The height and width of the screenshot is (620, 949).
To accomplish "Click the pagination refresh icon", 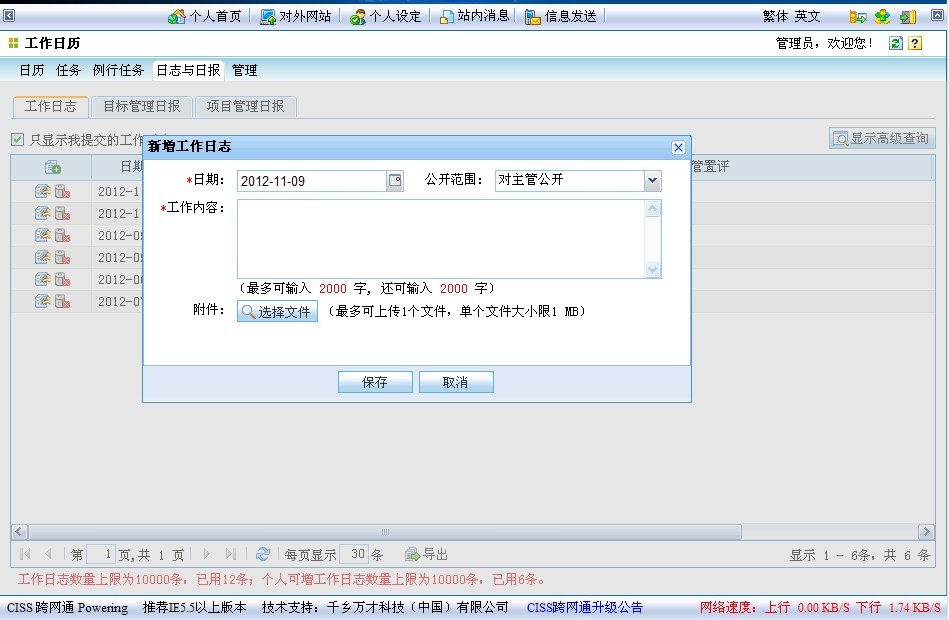I will pos(263,554).
